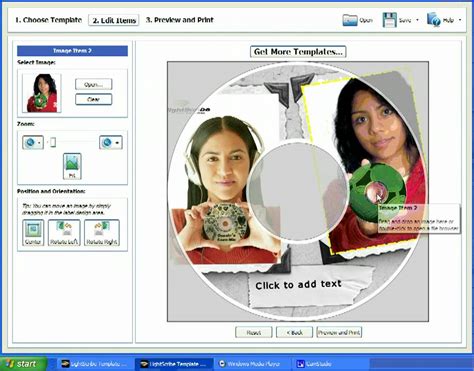Expand the Help dropdown arrow
The width and height of the screenshot is (474, 371).
point(460,20)
